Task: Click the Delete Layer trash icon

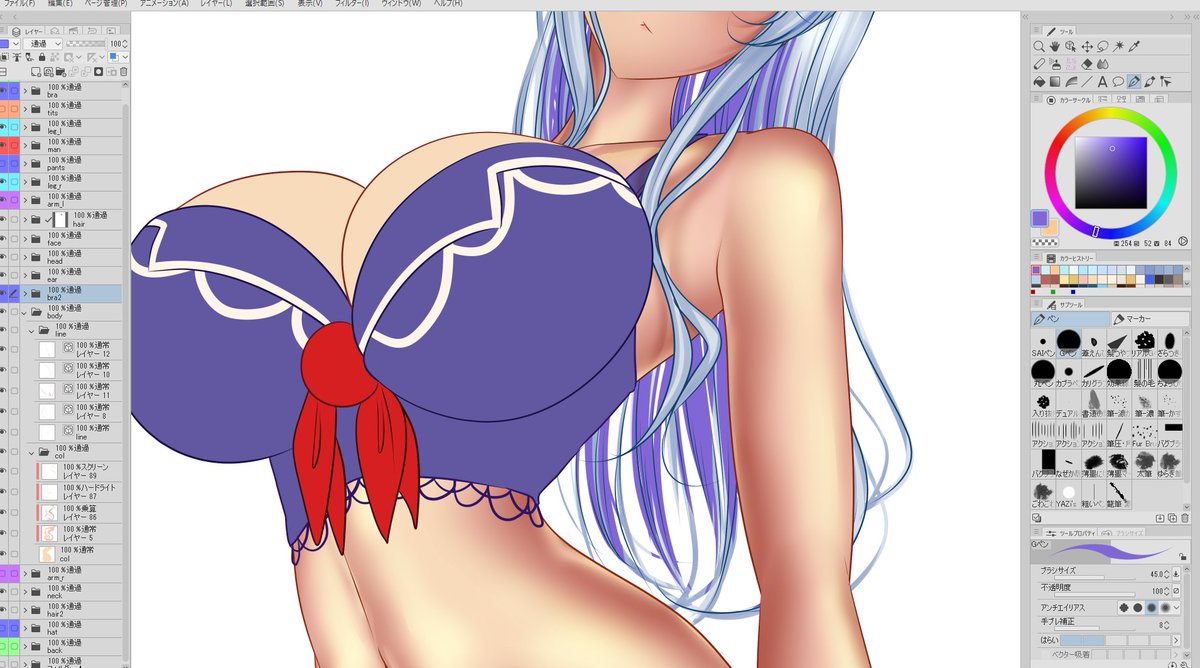Action: (x=123, y=72)
